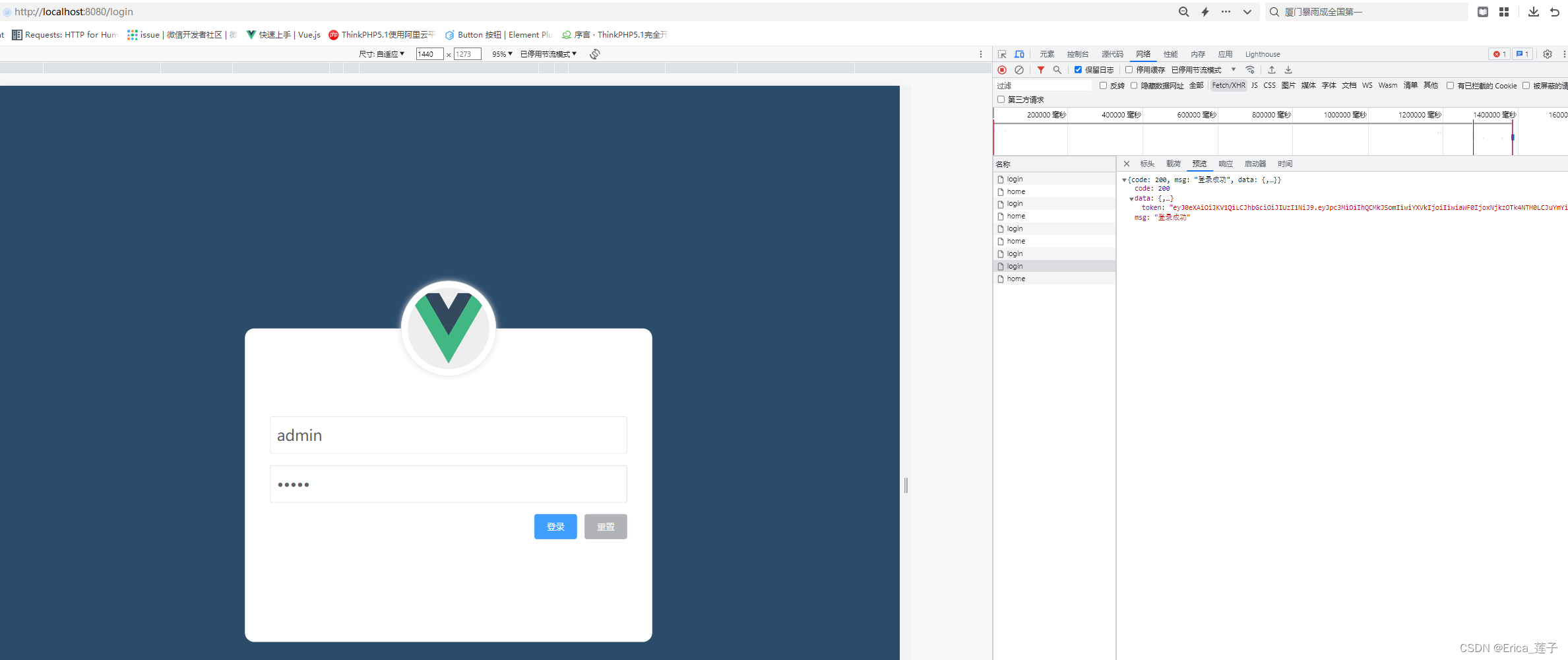Open the 95% zoom dropdown
1568x660 pixels.
coord(502,54)
